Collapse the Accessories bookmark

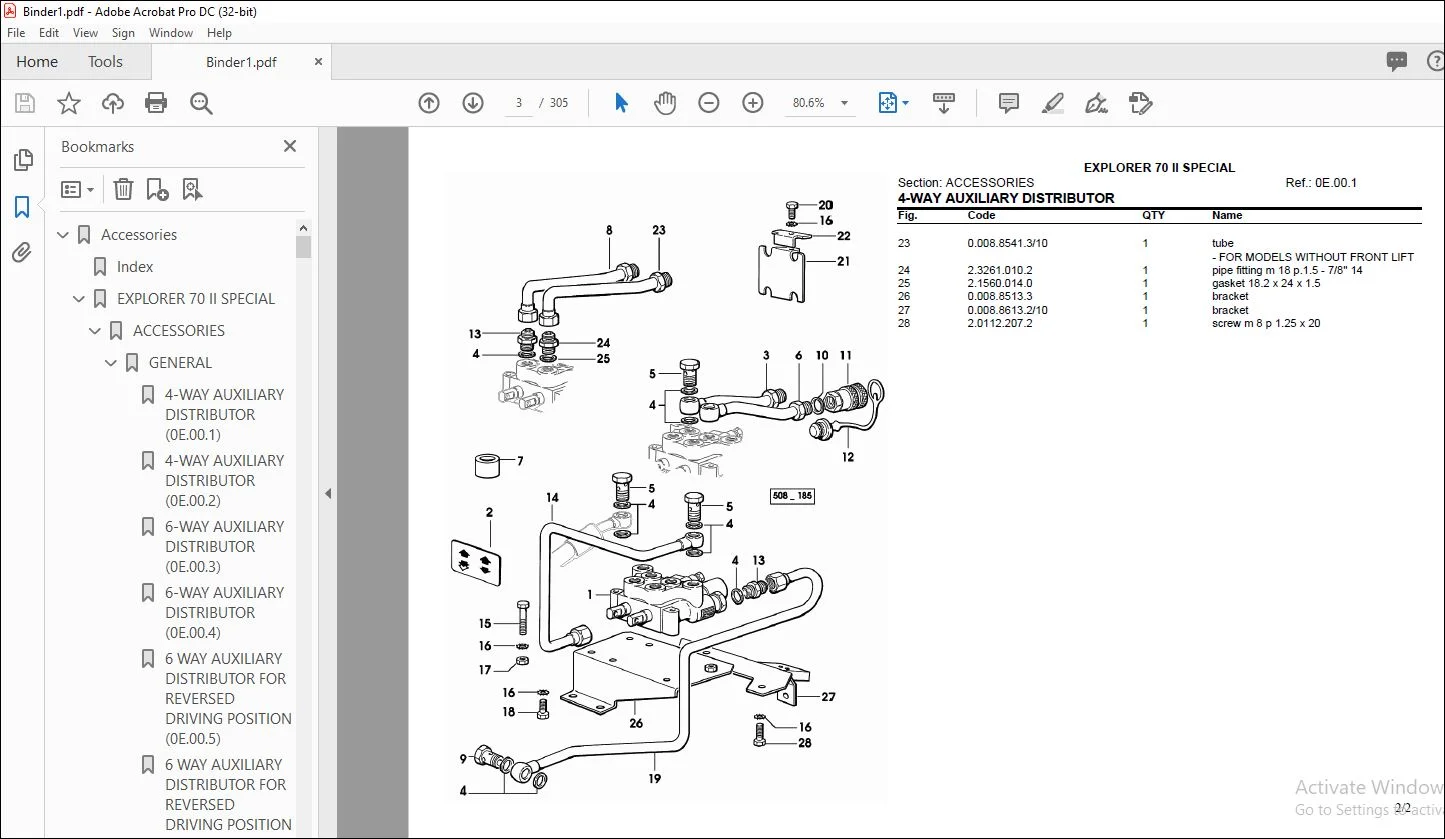coord(64,235)
